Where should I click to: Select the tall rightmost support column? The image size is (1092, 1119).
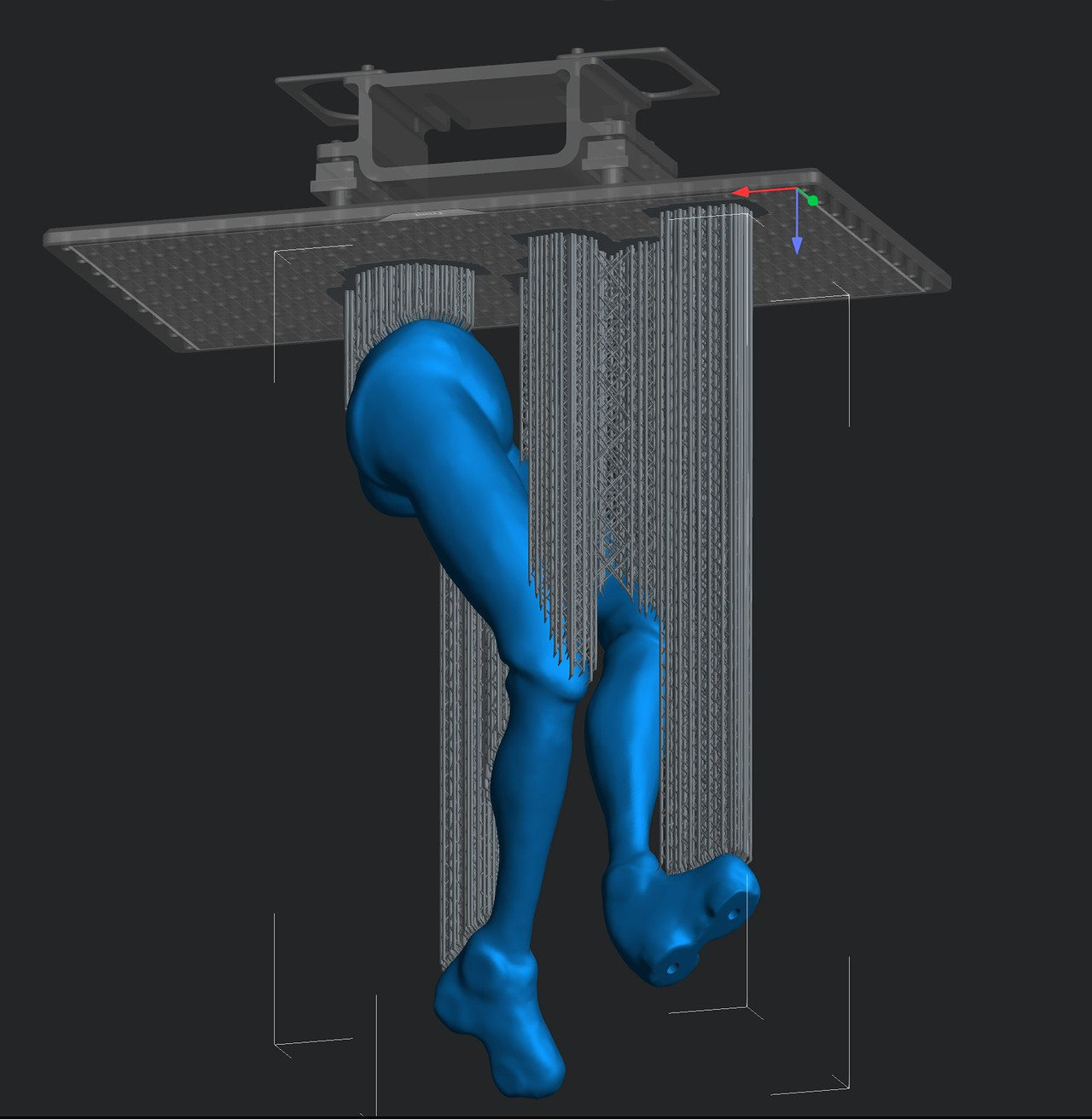tap(706, 512)
